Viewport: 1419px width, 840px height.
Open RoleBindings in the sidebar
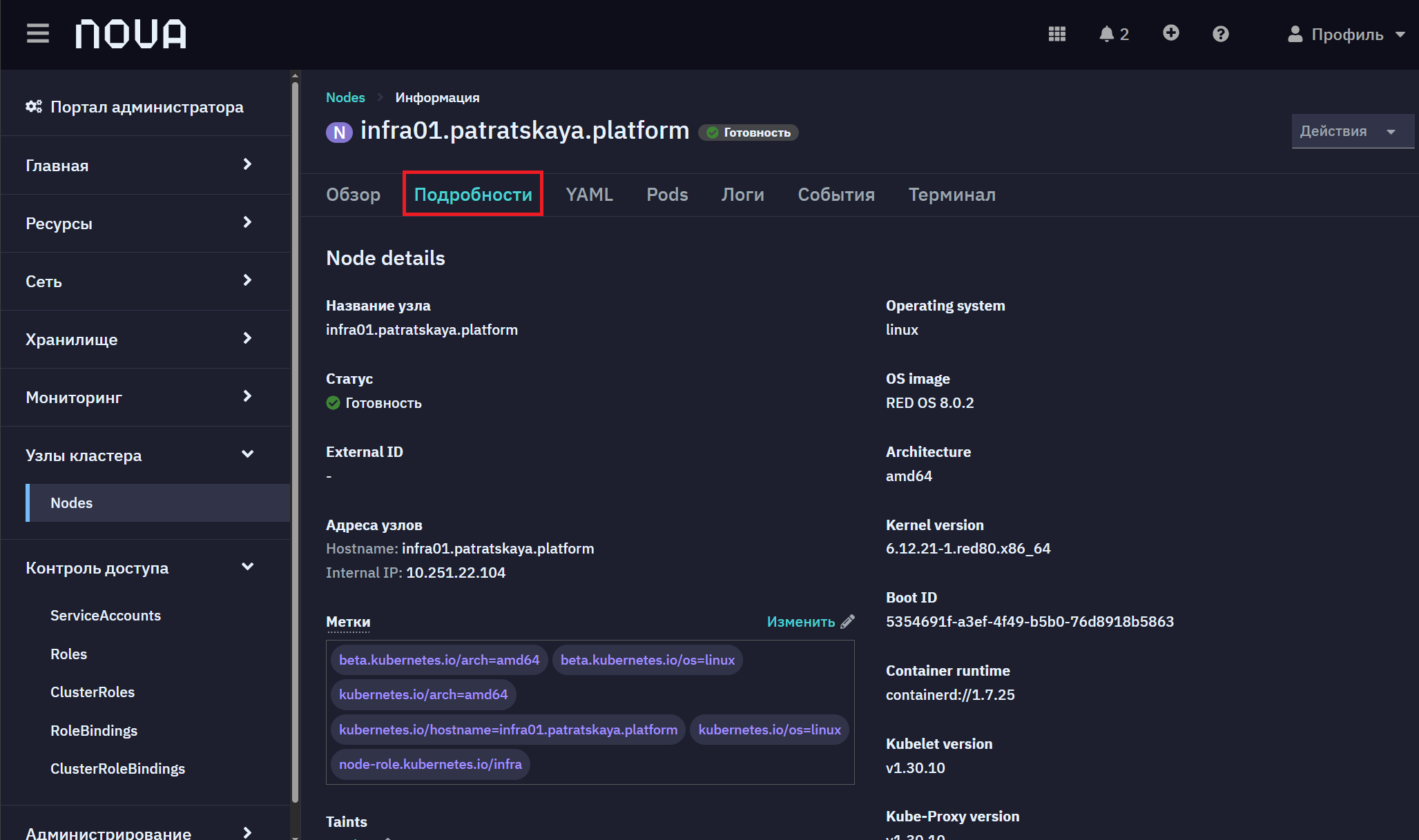(x=94, y=730)
